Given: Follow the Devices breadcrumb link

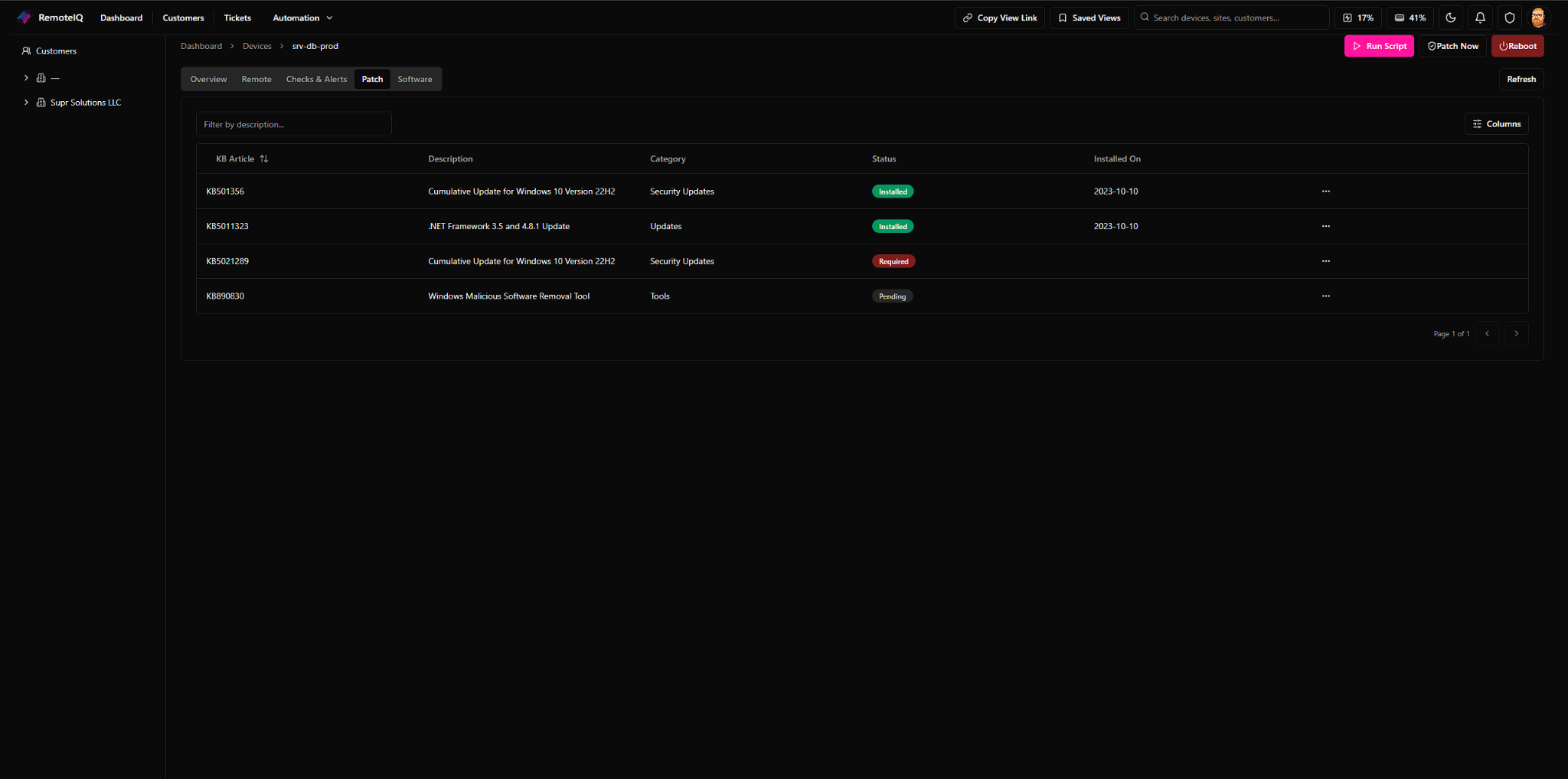Looking at the screenshot, I should [x=257, y=46].
